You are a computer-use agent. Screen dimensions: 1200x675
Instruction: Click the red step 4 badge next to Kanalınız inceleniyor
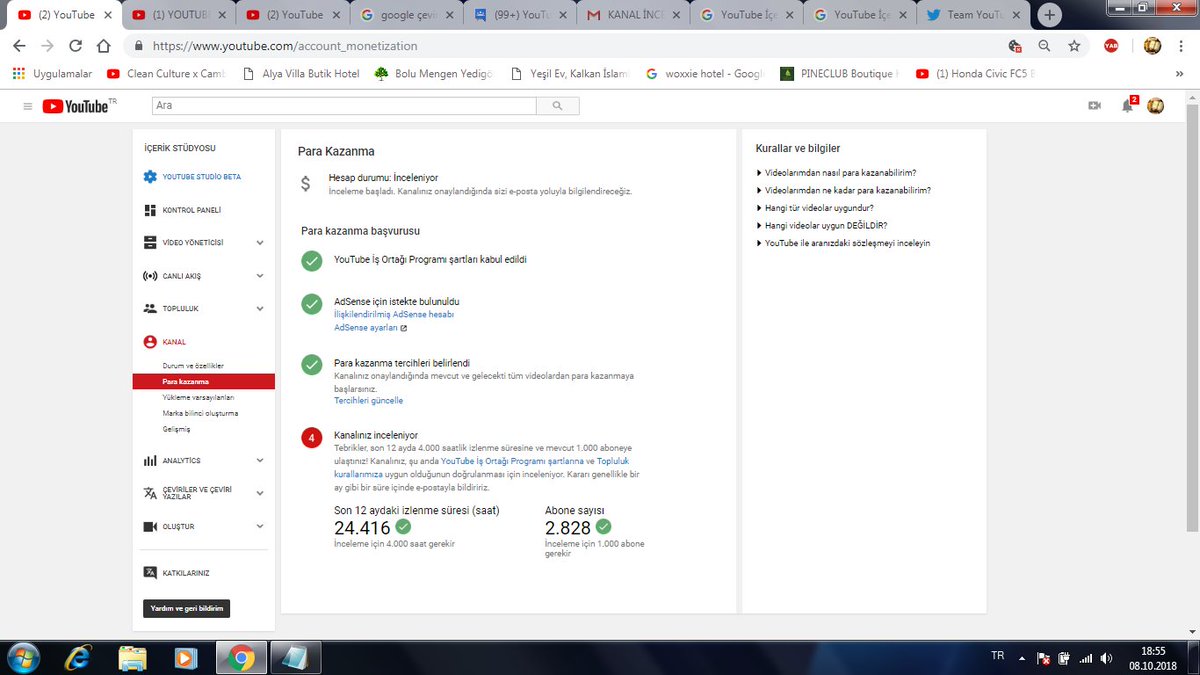(312, 437)
